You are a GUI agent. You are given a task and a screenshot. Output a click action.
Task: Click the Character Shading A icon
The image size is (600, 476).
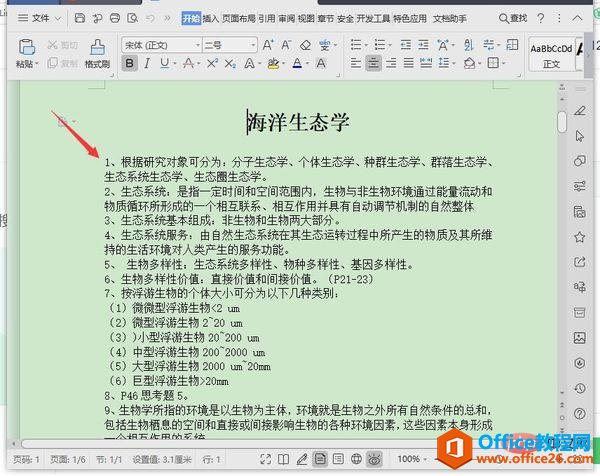[321, 63]
